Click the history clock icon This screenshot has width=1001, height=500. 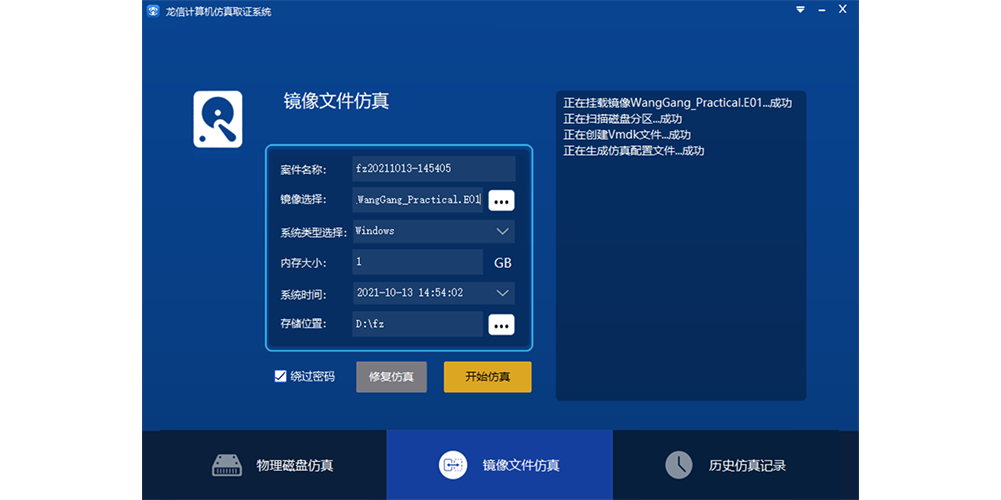pyautogui.click(x=679, y=465)
